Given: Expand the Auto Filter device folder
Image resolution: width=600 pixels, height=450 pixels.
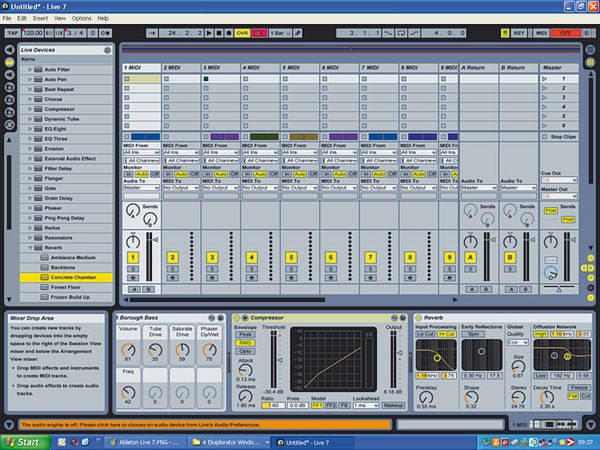Looking at the screenshot, I should click(32, 69).
